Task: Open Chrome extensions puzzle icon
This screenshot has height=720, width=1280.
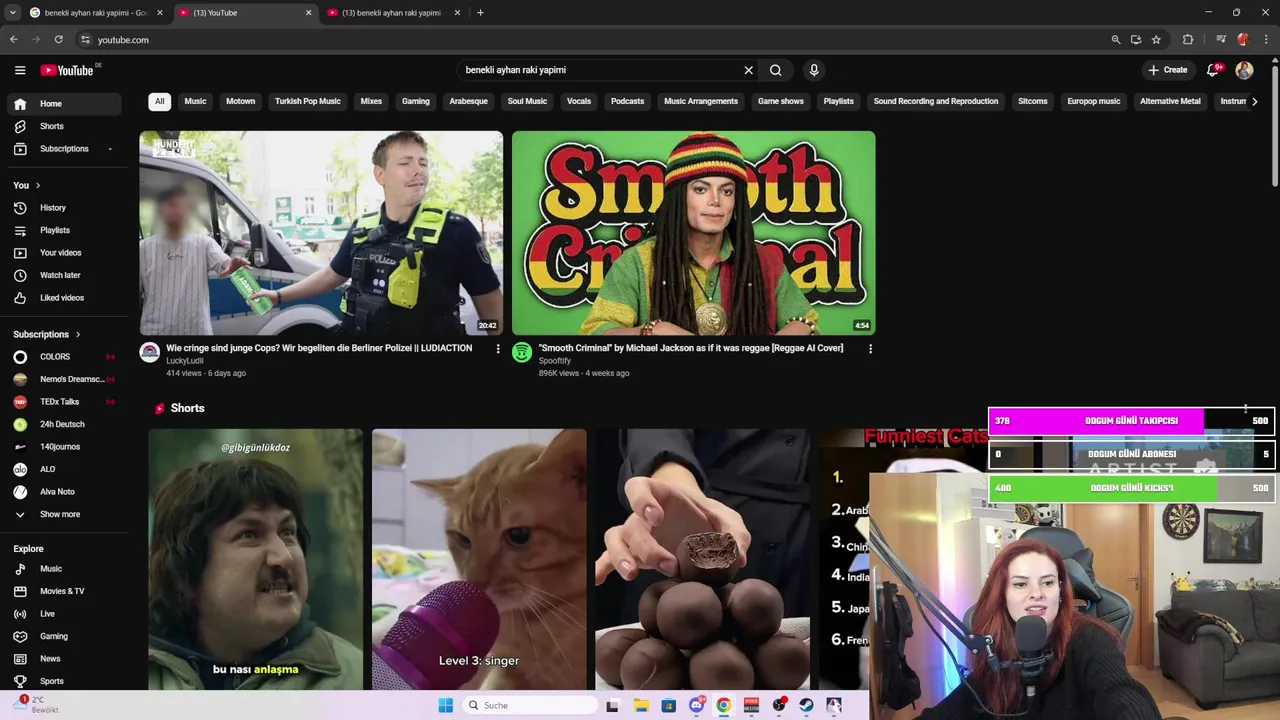Action: (1188, 40)
